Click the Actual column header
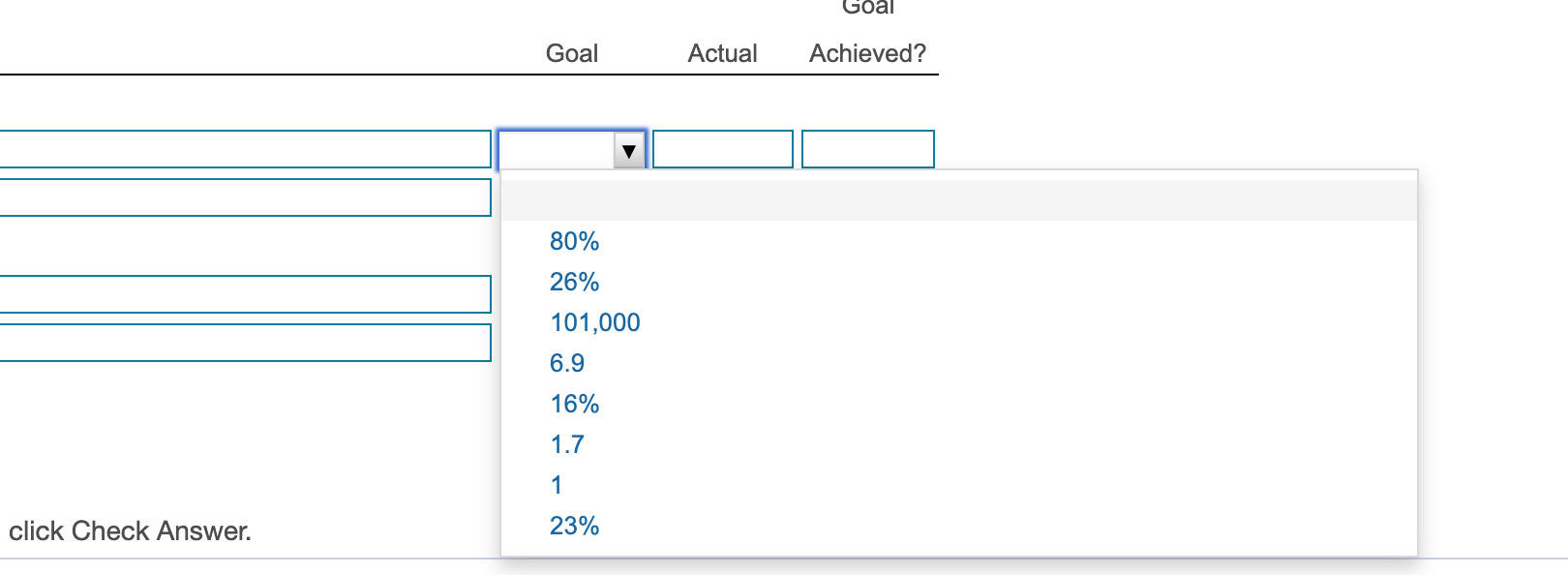 point(722,53)
